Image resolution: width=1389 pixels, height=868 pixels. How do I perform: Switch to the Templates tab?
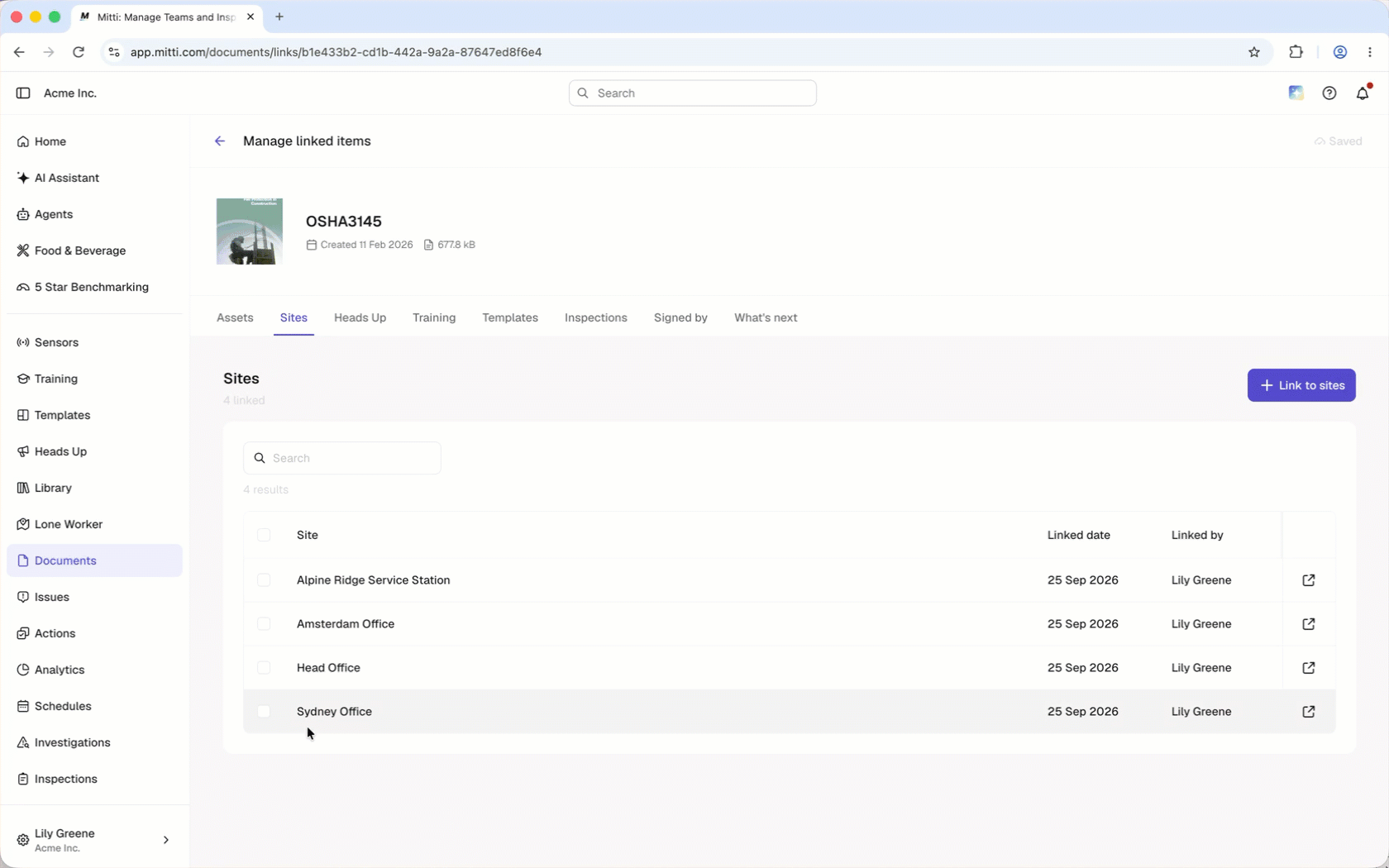pyautogui.click(x=510, y=318)
